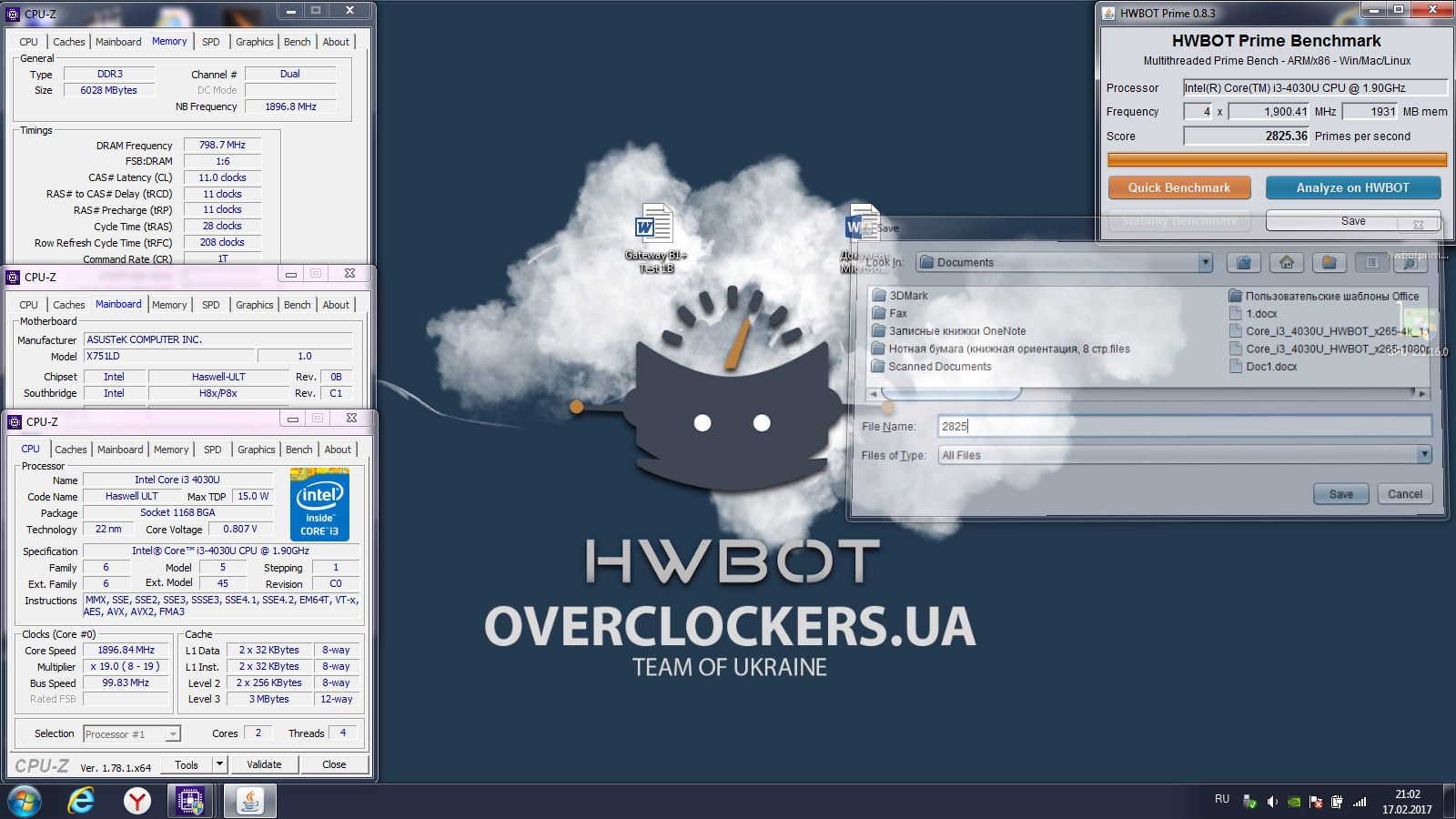
Task: Click Tools button in CPU-Z
Action: coord(187,764)
